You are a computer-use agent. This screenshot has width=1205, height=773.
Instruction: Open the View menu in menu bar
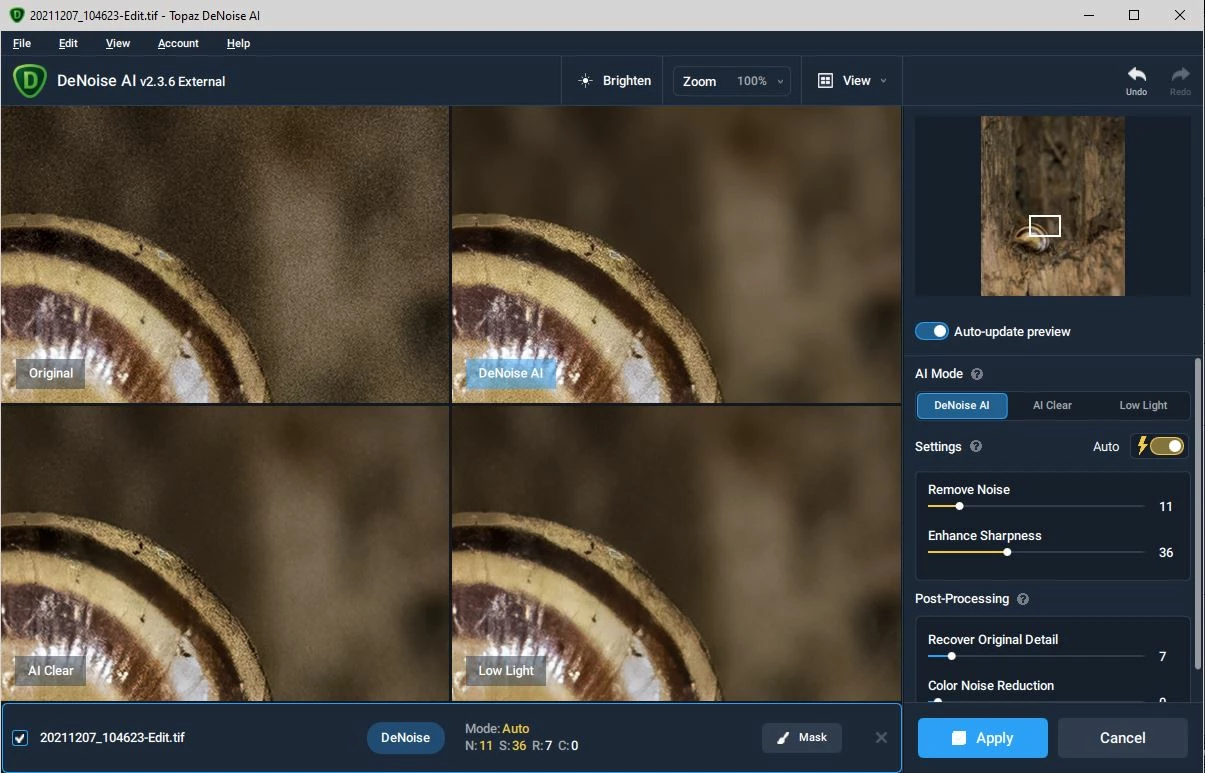[118, 44]
